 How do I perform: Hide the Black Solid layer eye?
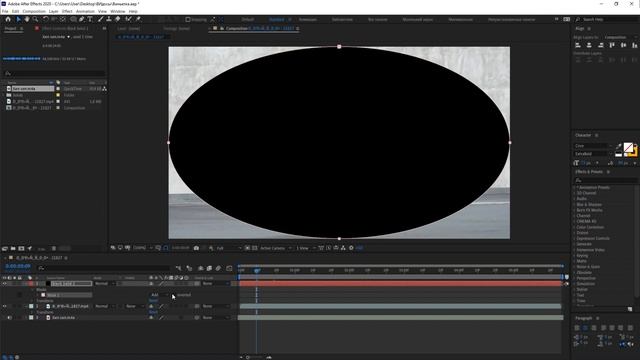point(4,283)
